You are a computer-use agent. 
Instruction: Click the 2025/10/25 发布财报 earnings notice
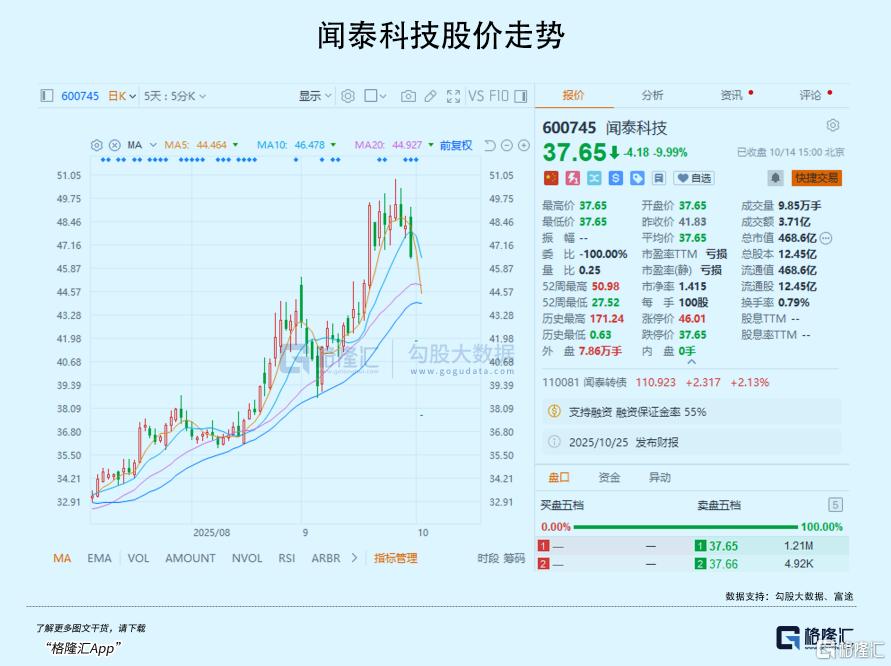pyautogui.click(x=693, y=442)
